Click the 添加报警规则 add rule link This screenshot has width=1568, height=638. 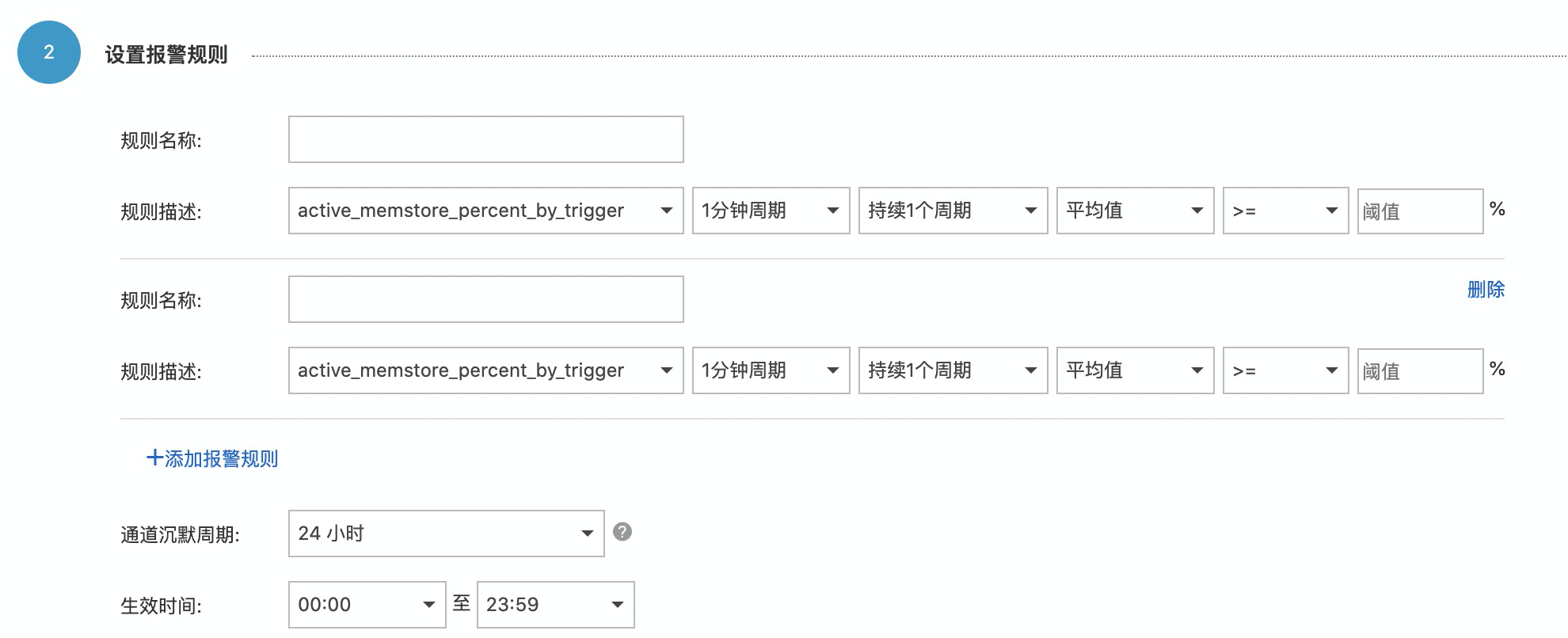coord(212,459)
